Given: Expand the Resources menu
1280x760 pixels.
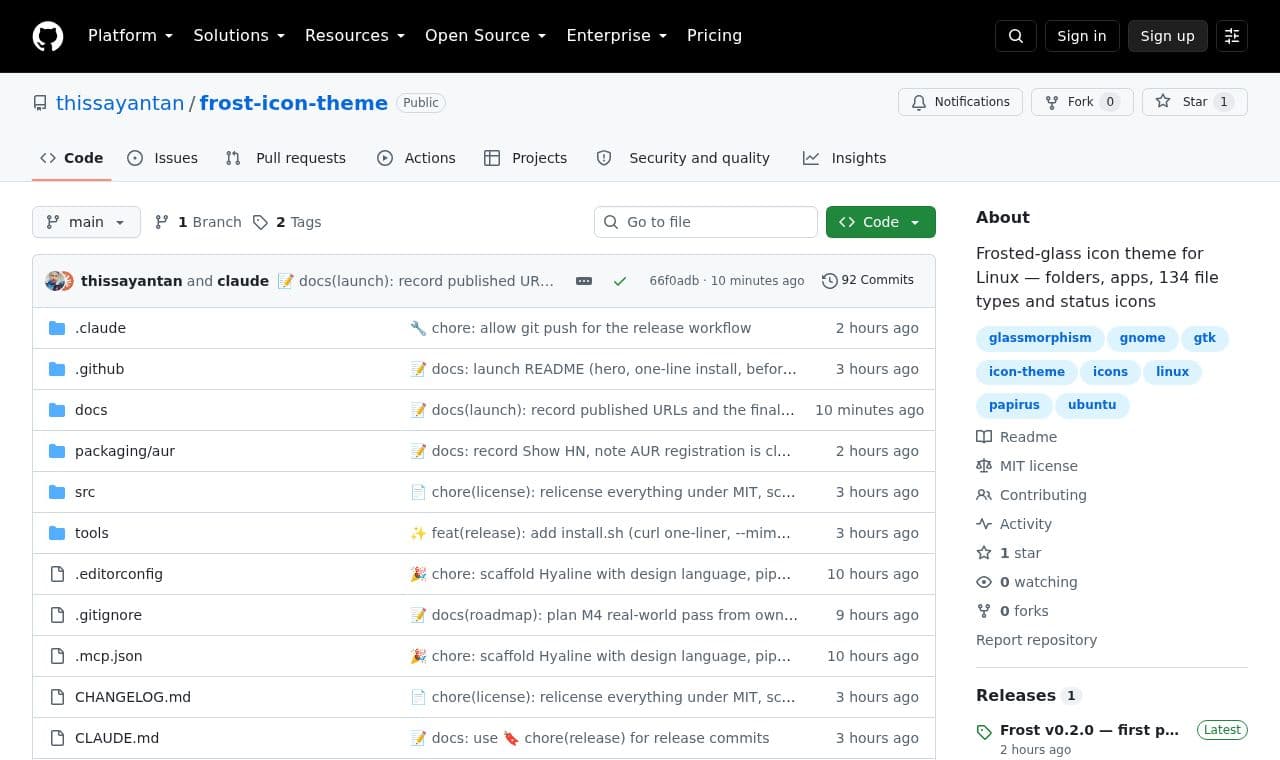Looking at the screenshot, I should (355, 36).
